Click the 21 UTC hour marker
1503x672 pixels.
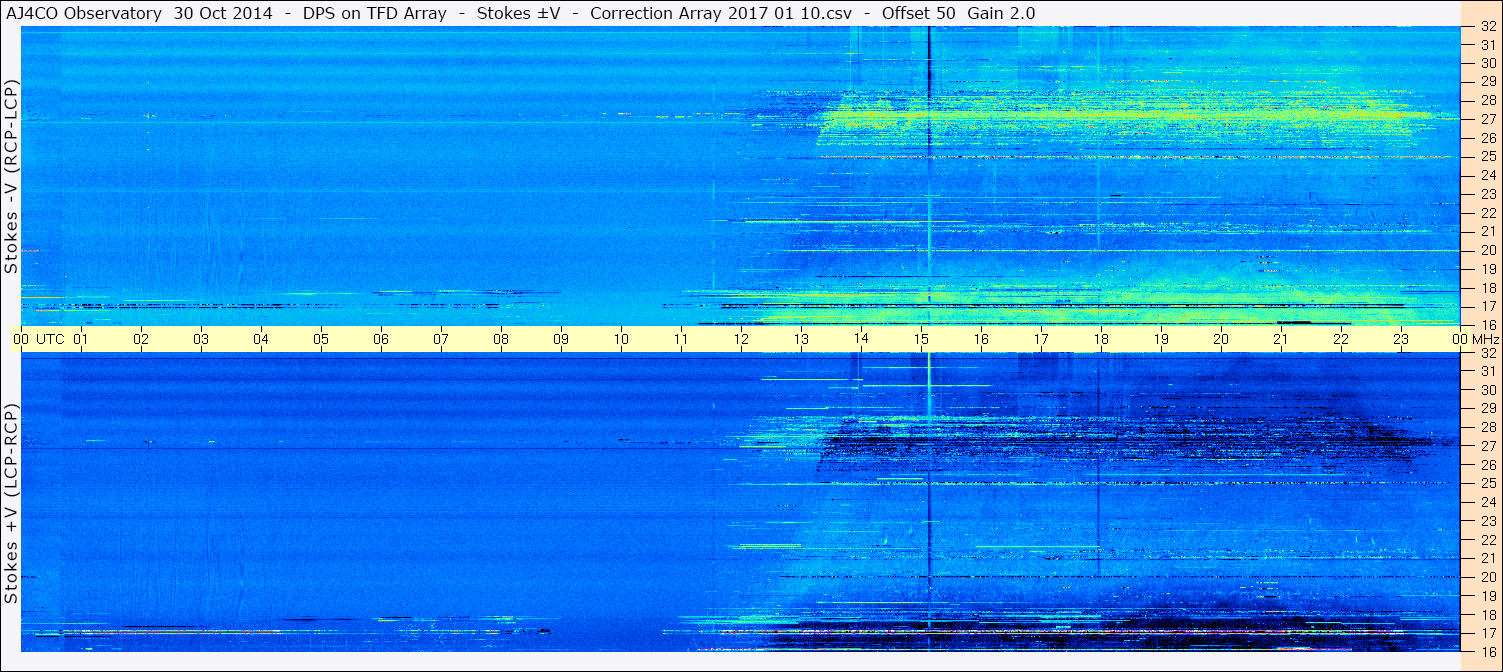click(x=1281, y=339)
